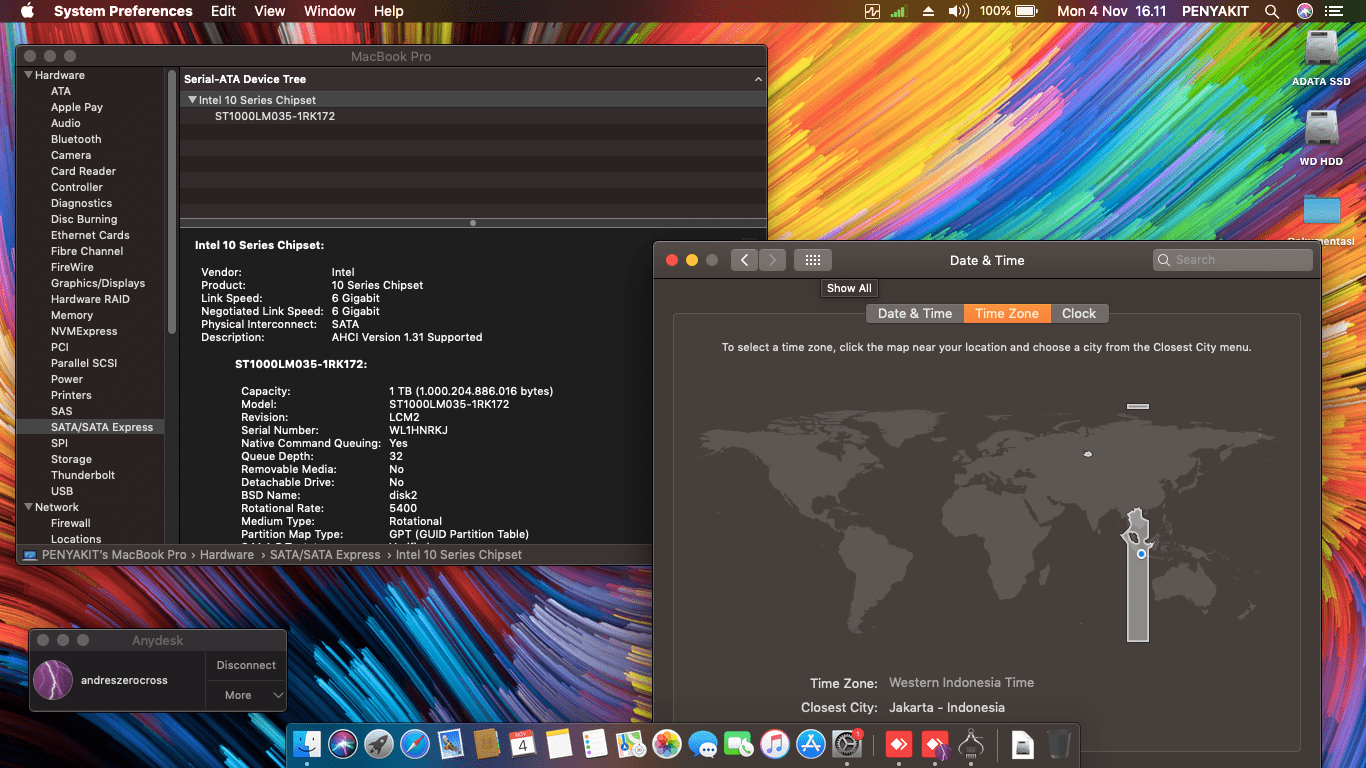The width and height of the screenshot is (1366, 768).
Task: Open the ADATA SSD desktop drive
Action: point(1321,58)
